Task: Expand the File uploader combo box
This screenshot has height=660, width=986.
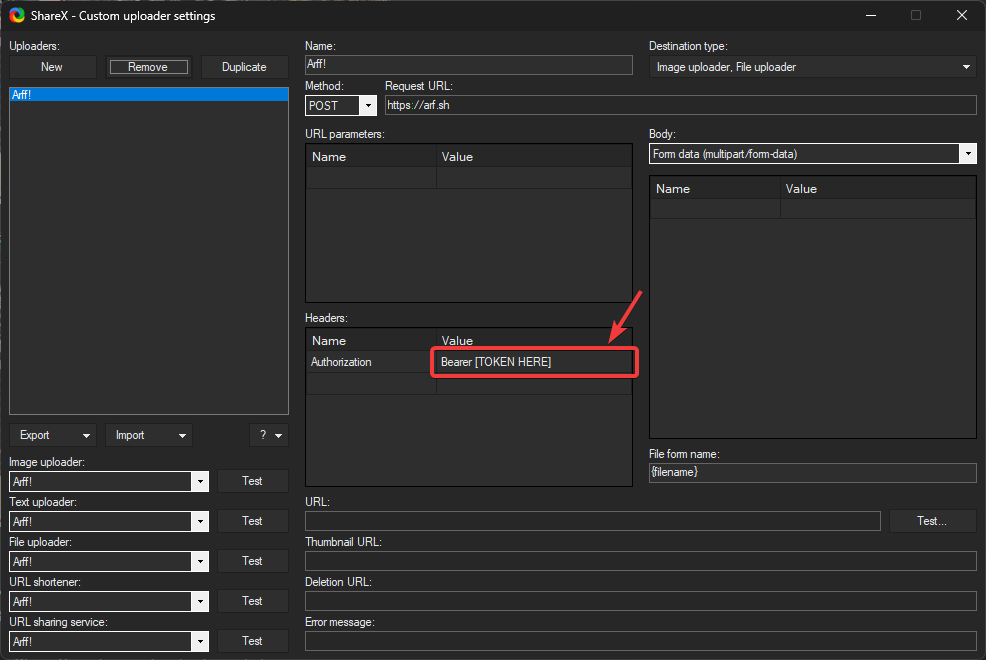Action: point(200,561)
